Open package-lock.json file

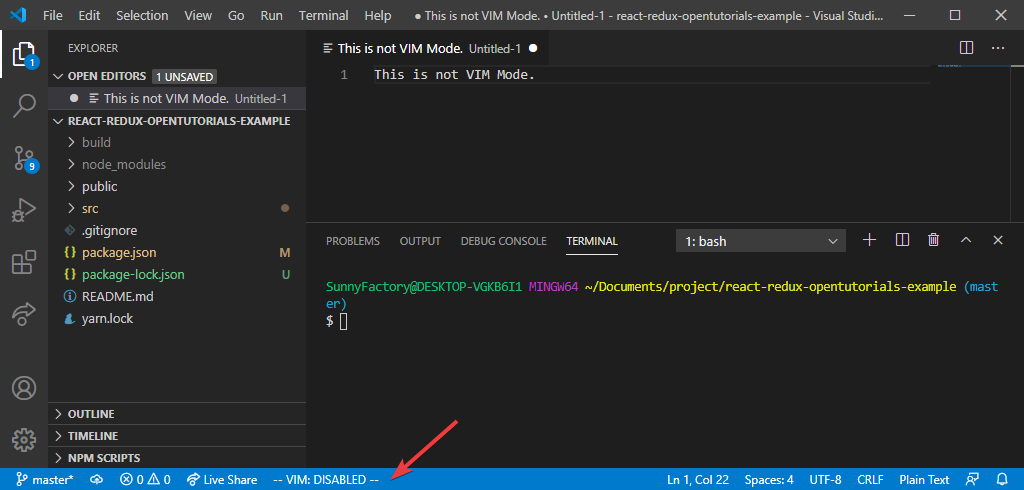click(x=133, y=274)
